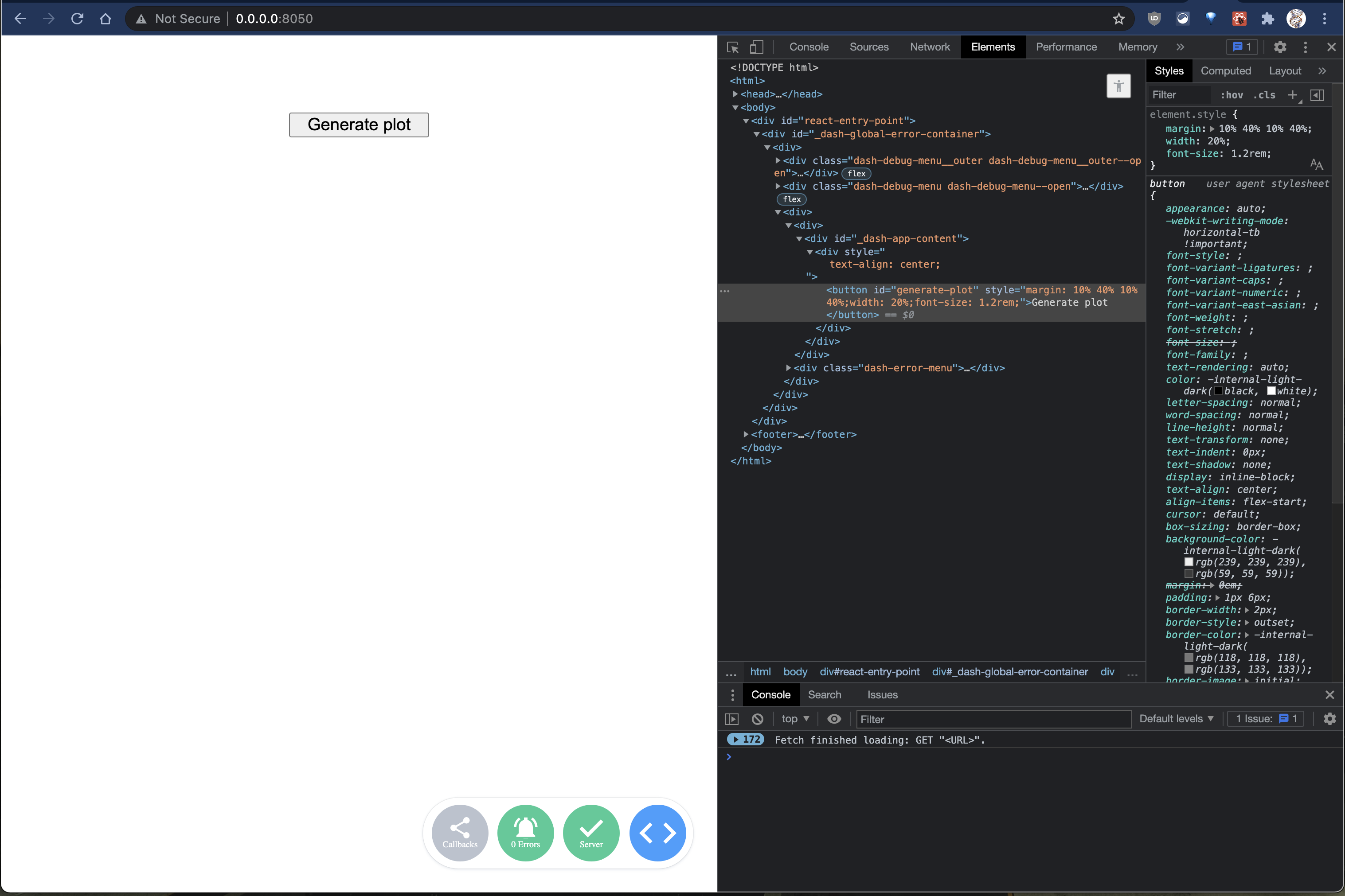1345x896 pixels.
Task: Bookmark this page with the star icon
Action: click(x=1118, y=19)
